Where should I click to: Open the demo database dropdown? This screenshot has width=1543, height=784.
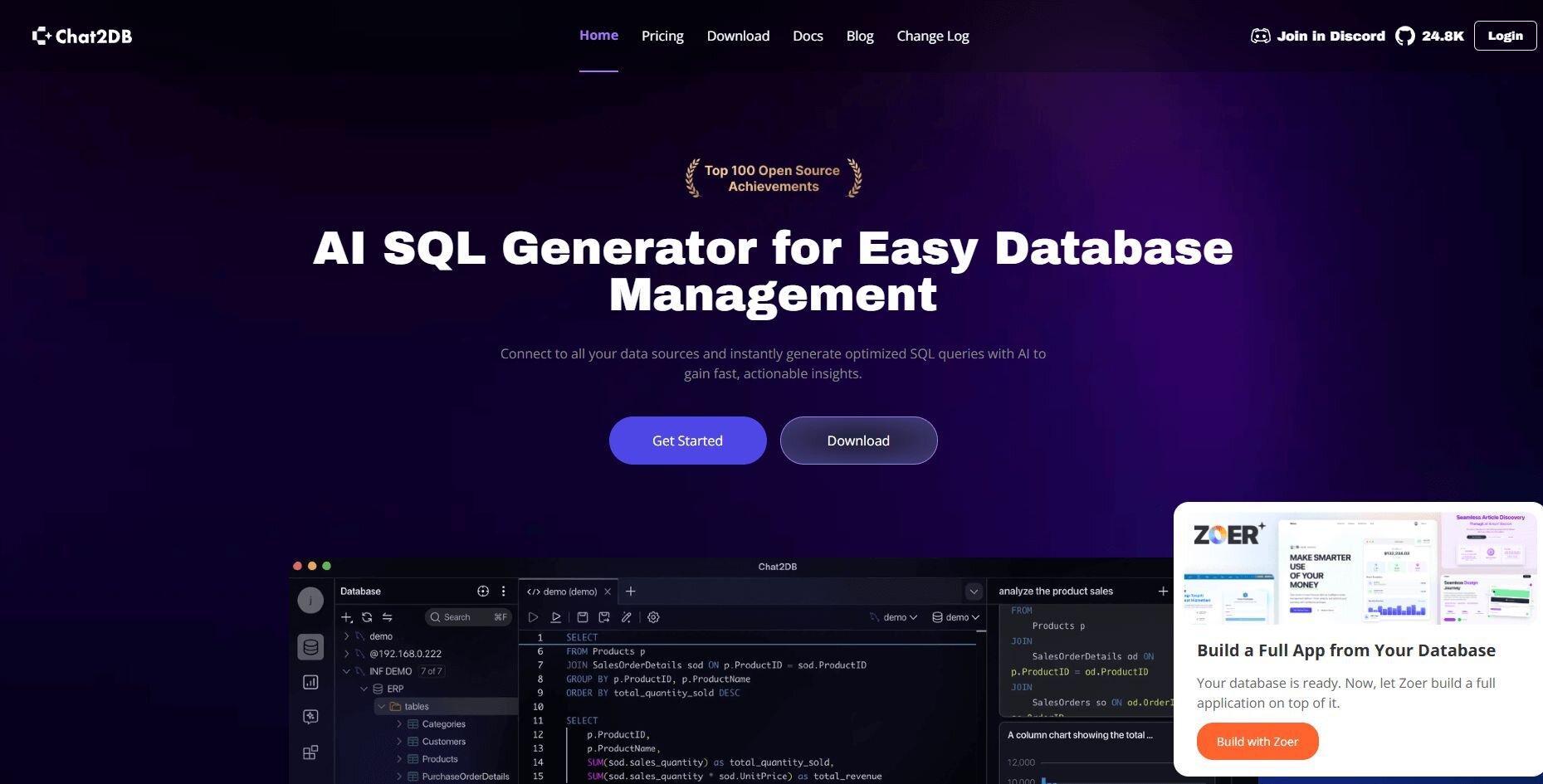click(956, 617)
